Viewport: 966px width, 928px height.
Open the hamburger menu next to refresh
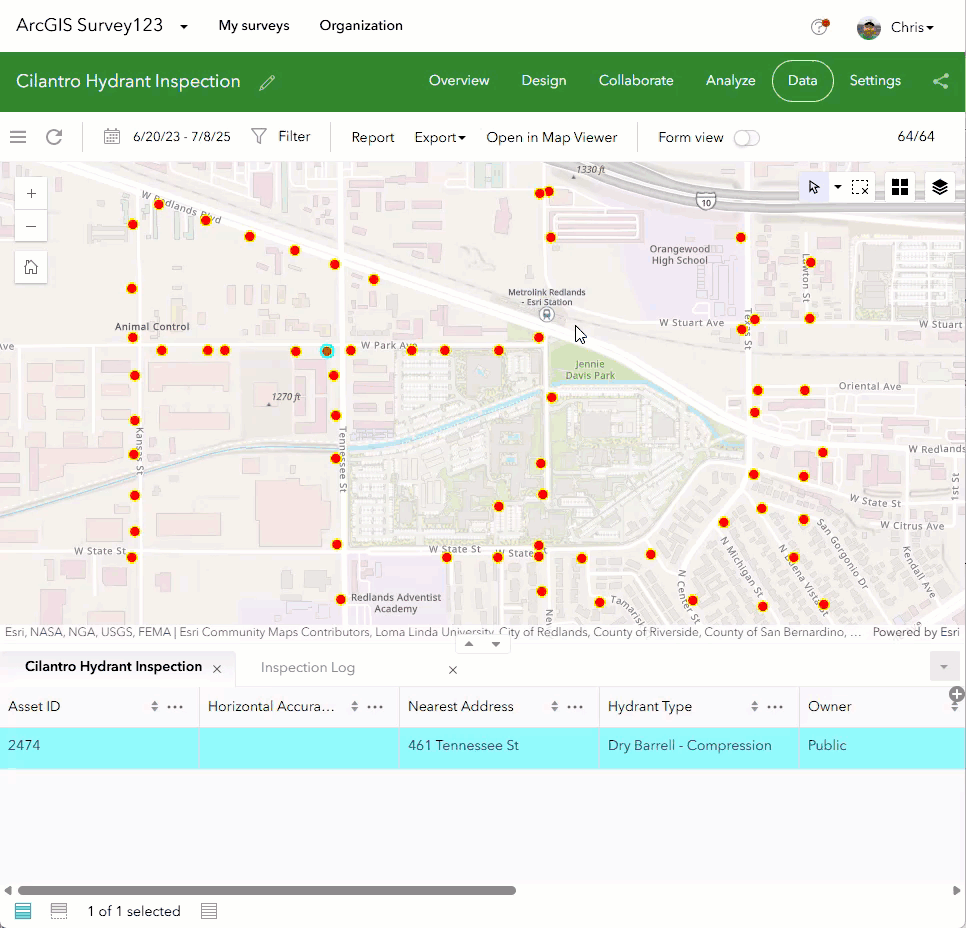pyautogui.click(x=18, y=137)
